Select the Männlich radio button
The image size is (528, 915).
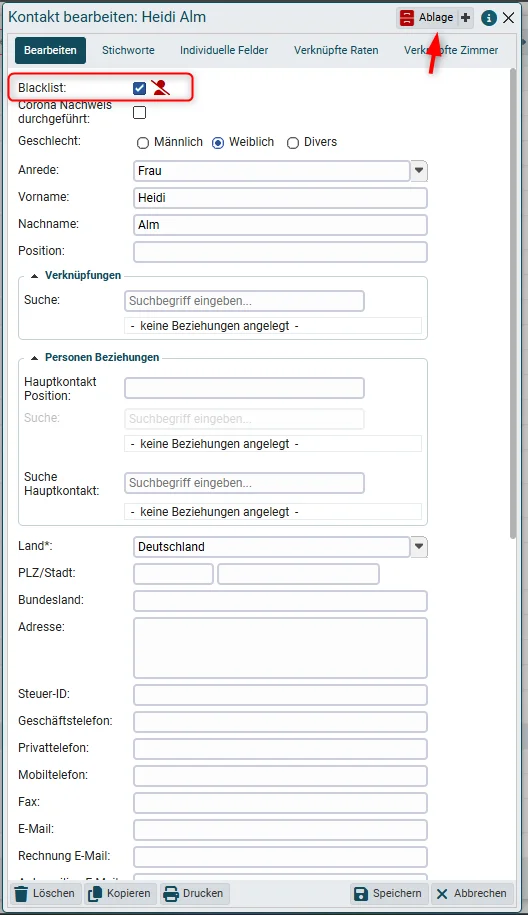point(143,143)
